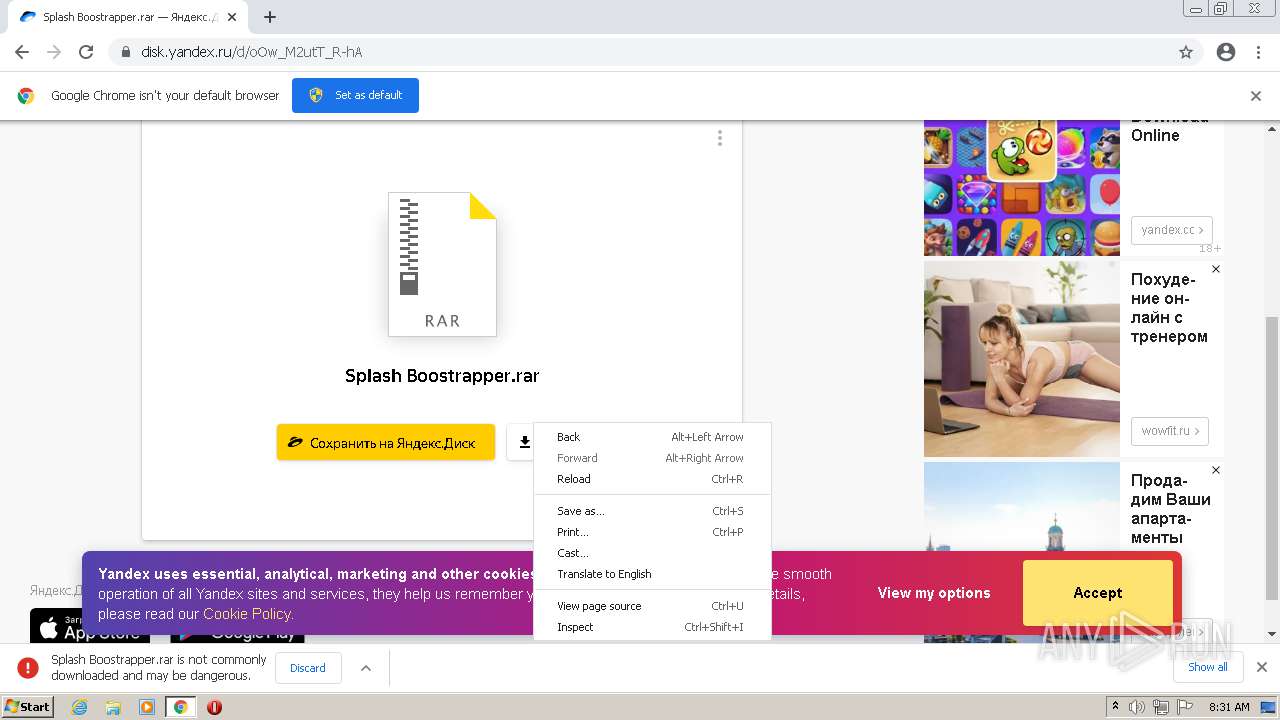Screen dimensions: 1280x720
Task: Close the downloads bar
Action: (1262, 667)
